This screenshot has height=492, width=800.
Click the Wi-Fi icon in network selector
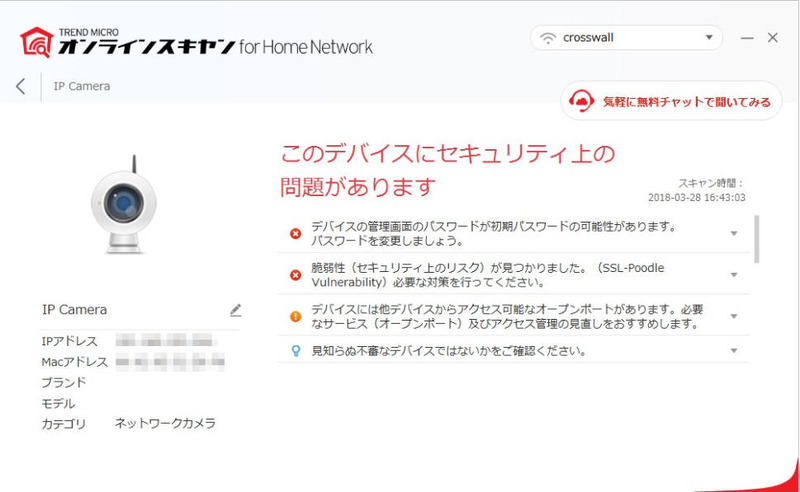coord(547,39)
